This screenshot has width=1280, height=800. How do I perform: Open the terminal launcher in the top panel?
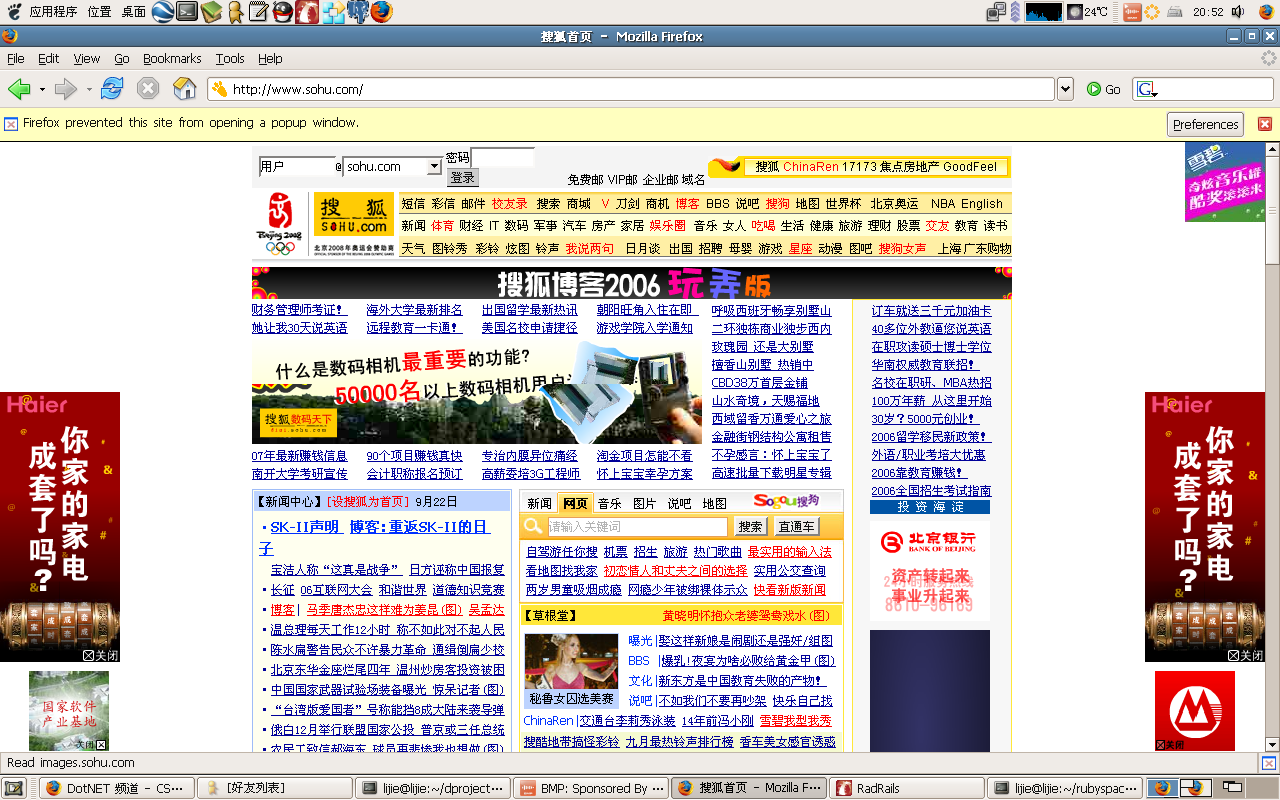[187, 12]
